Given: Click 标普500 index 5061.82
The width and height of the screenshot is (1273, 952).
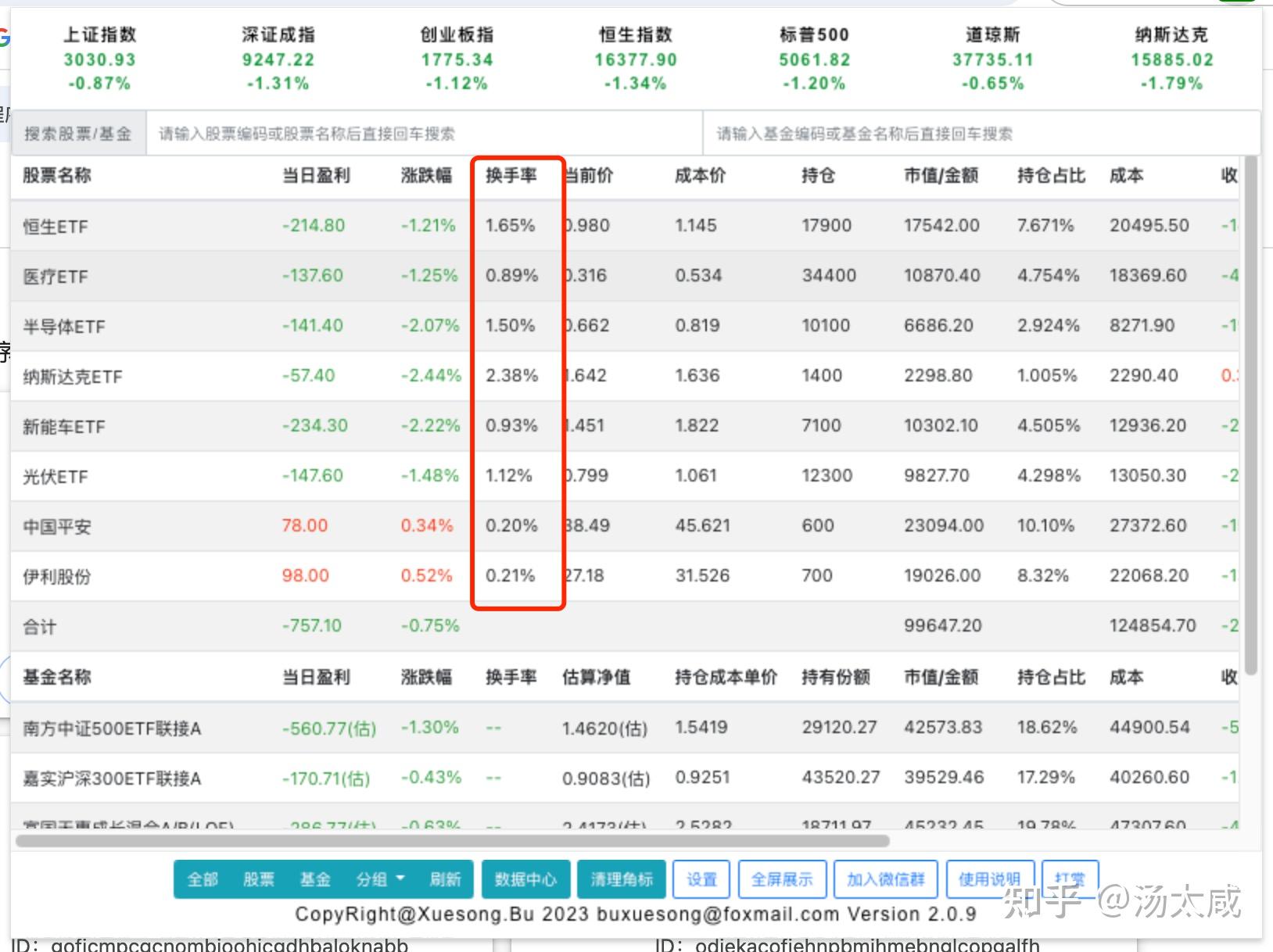Looking at the screenshot, I should point(814,59).
